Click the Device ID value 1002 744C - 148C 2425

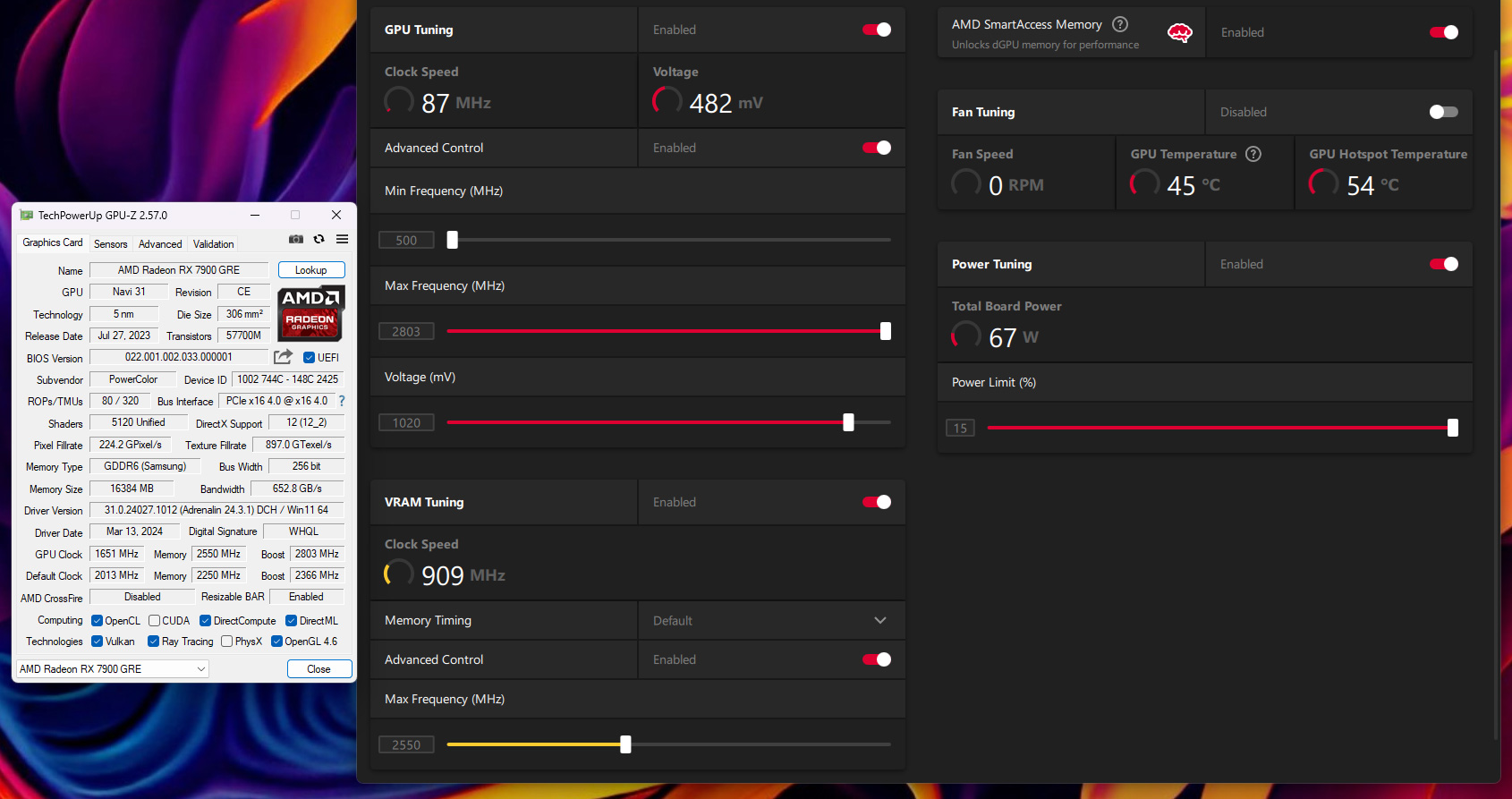coord(288,379)
